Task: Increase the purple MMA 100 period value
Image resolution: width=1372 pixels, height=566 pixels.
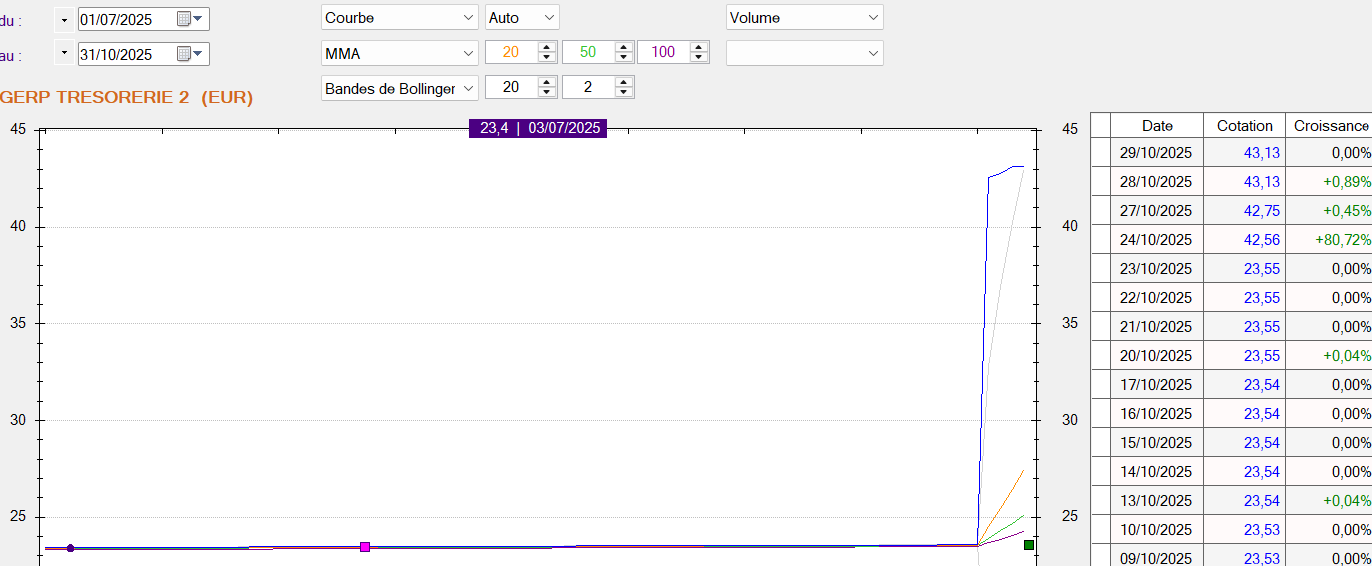Action: tap(698, 47)
